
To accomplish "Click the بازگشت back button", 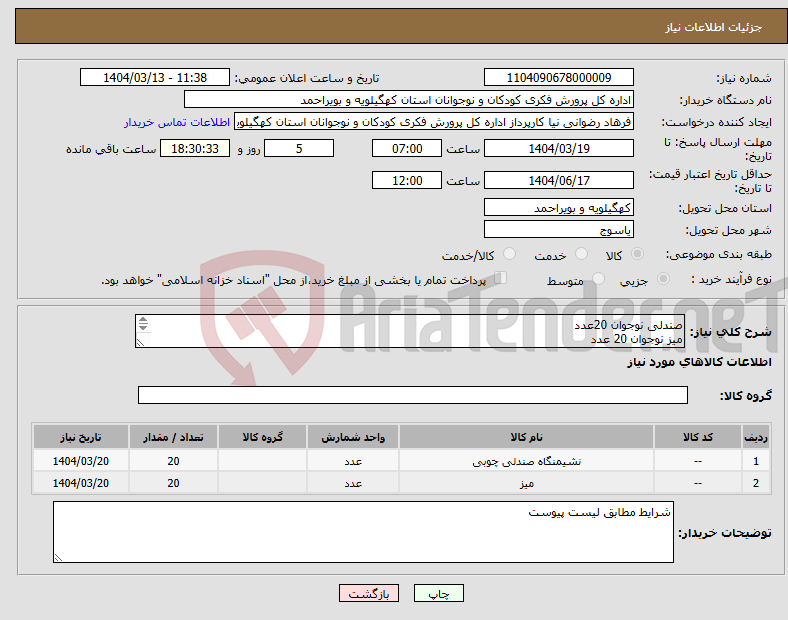I will (x=368, y=593).
